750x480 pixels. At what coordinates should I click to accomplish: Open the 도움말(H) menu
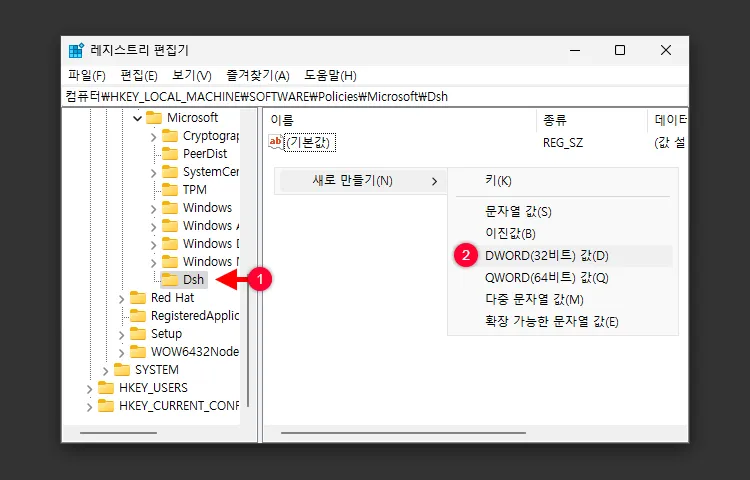331,76
